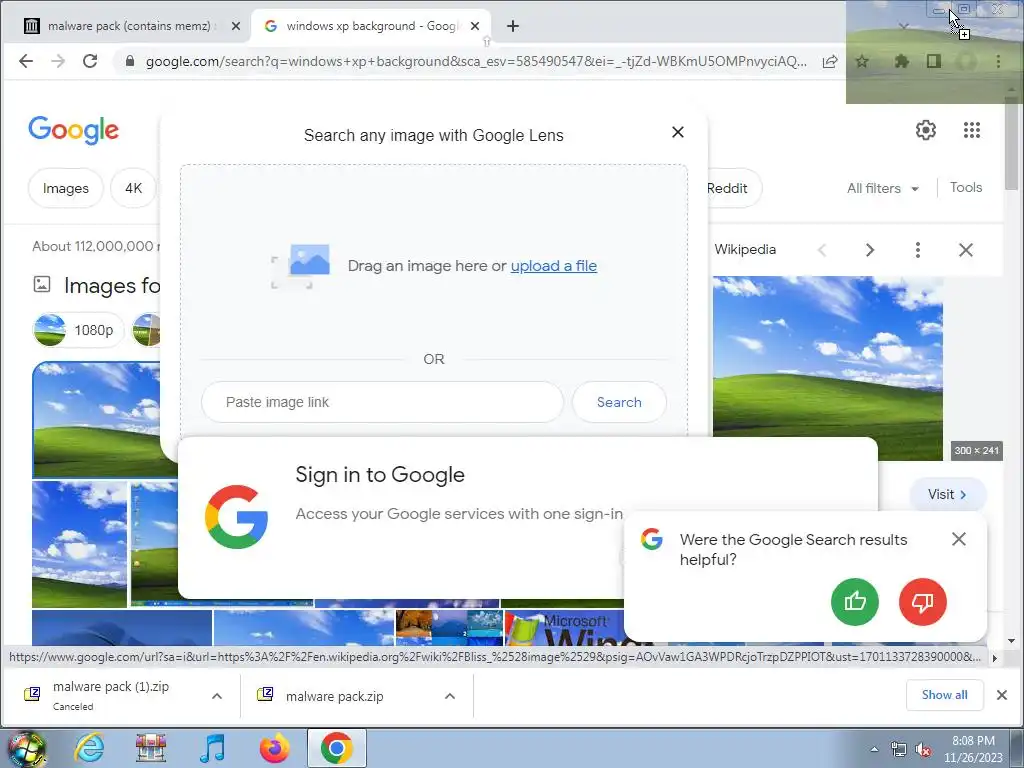1024x768 pixels.
Task: Open Internet Explorer from taskbar
Action: coord(89,748)
